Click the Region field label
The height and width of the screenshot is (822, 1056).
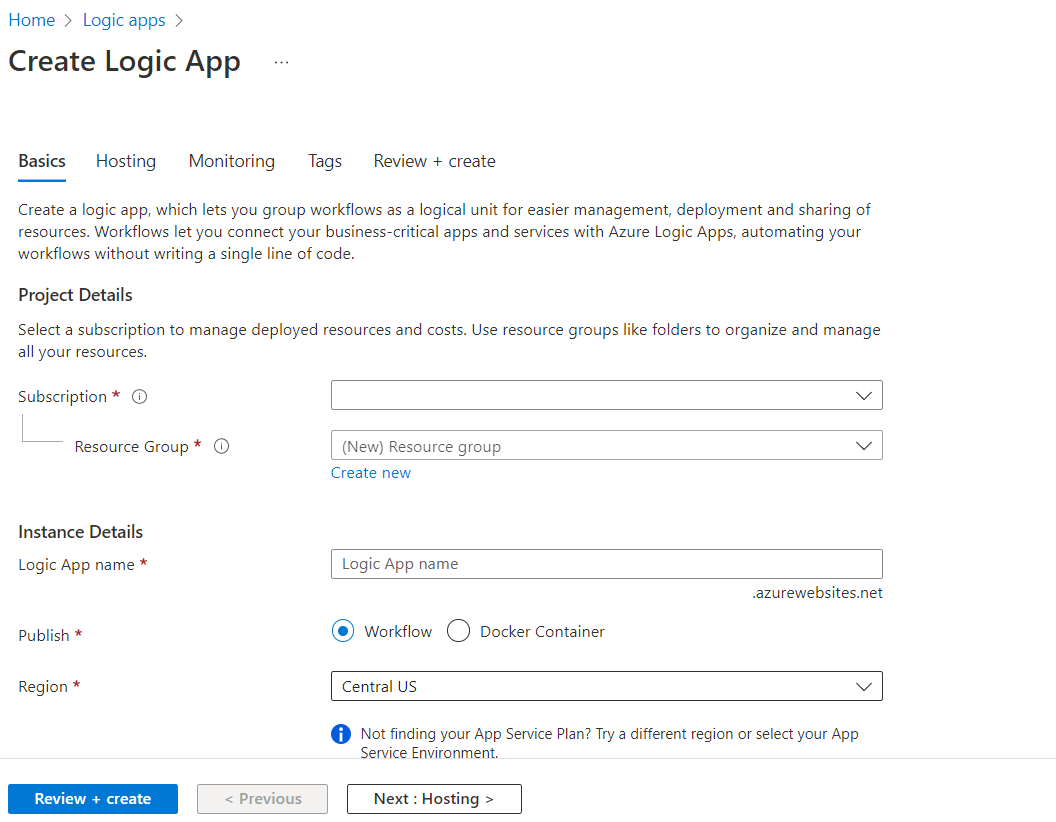[x=43, y=687]
